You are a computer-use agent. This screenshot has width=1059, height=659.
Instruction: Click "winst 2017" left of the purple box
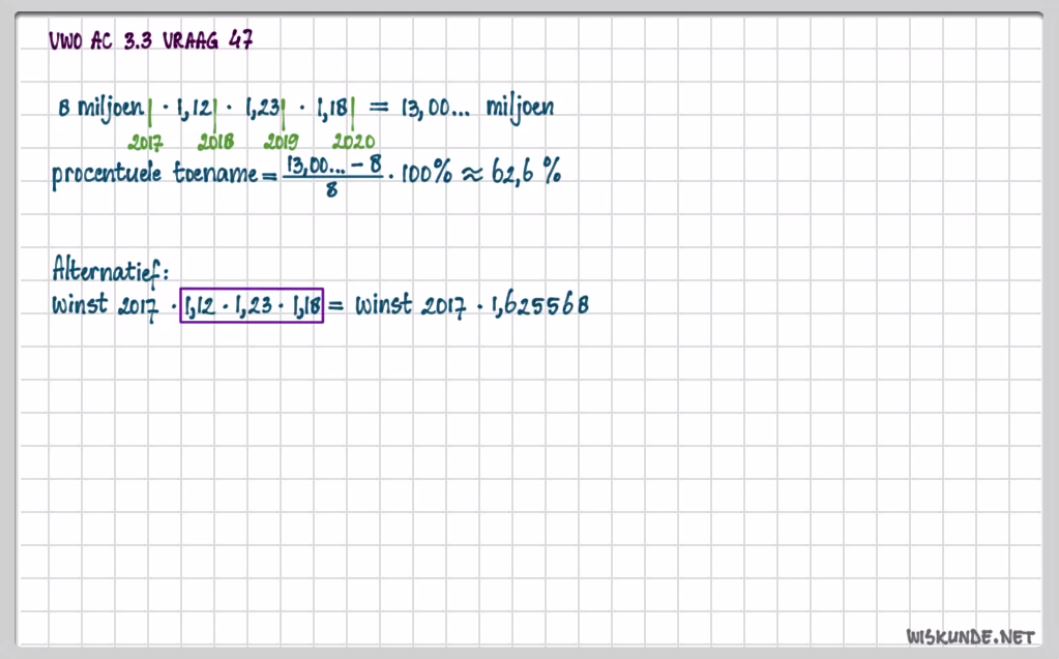[107, 305]
